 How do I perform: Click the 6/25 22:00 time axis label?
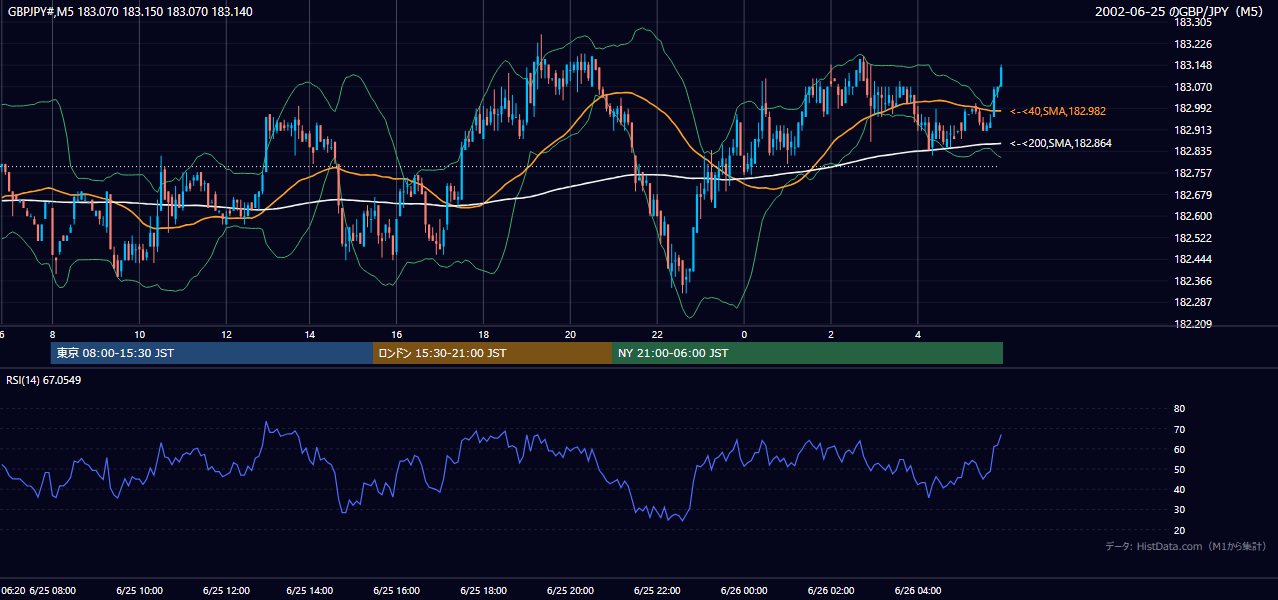657,590
